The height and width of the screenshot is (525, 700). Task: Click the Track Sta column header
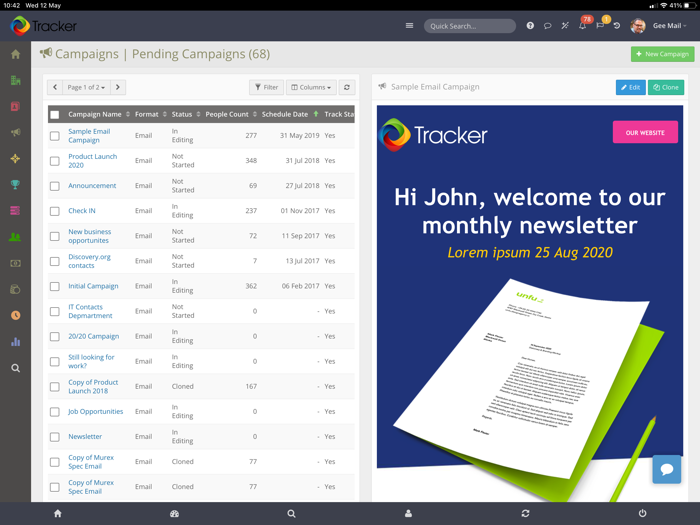[339, 114]
